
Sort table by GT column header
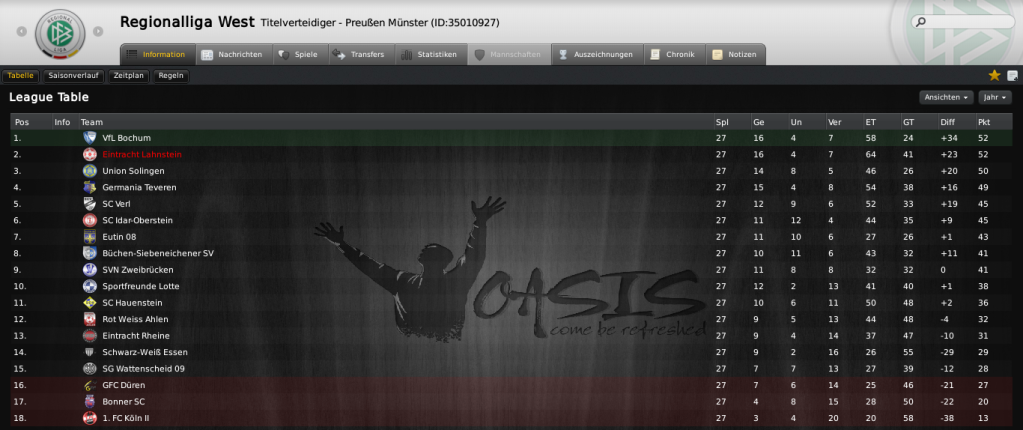(x=909, y=122)
